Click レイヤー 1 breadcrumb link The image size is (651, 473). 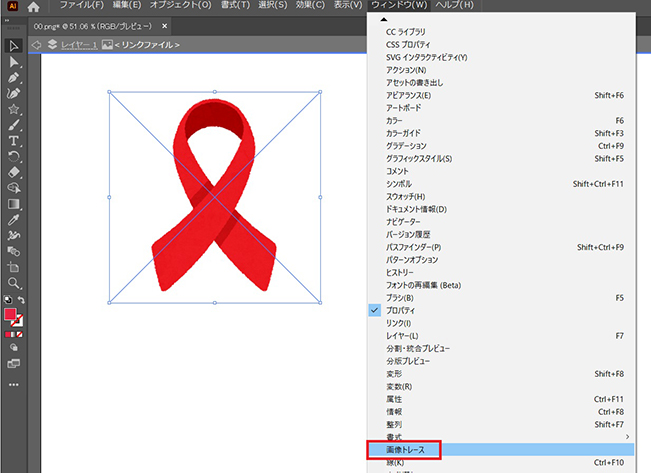[77, 45]
